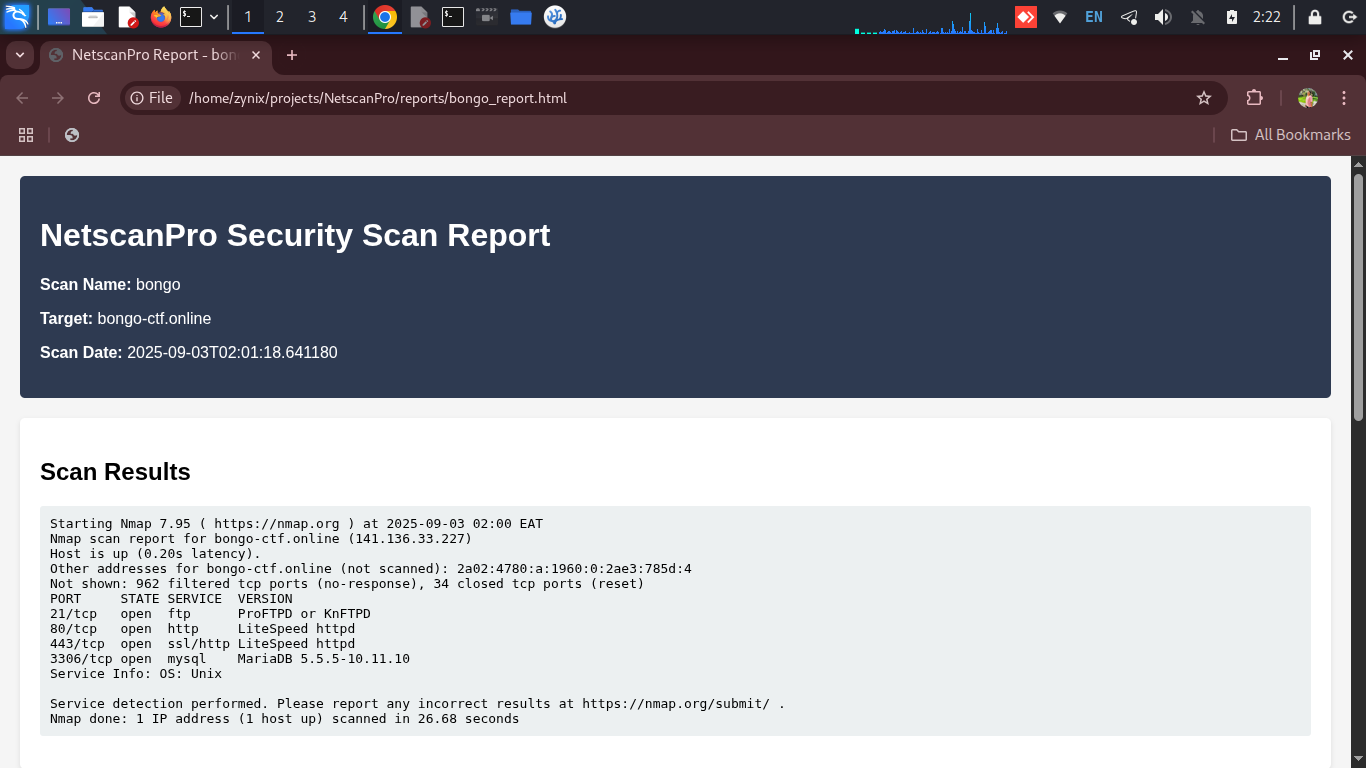Click the Target bongo-ctf.online line
Viewport: 1366px width, 768px height.
tap(125, 319)
